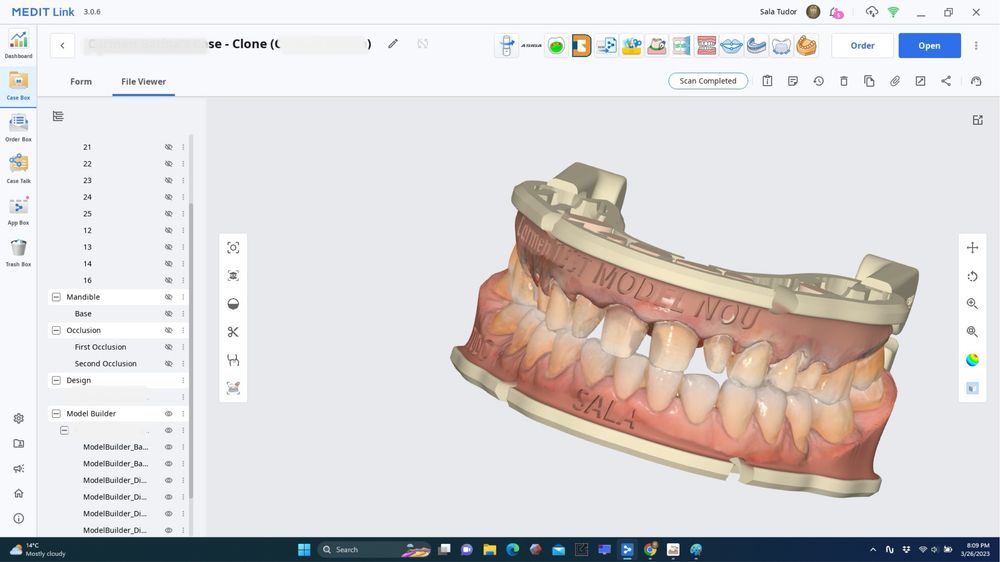Click the Windows taskbar Search box
This screenshot has width=1000, height=562.
click(x=360, y=549)
